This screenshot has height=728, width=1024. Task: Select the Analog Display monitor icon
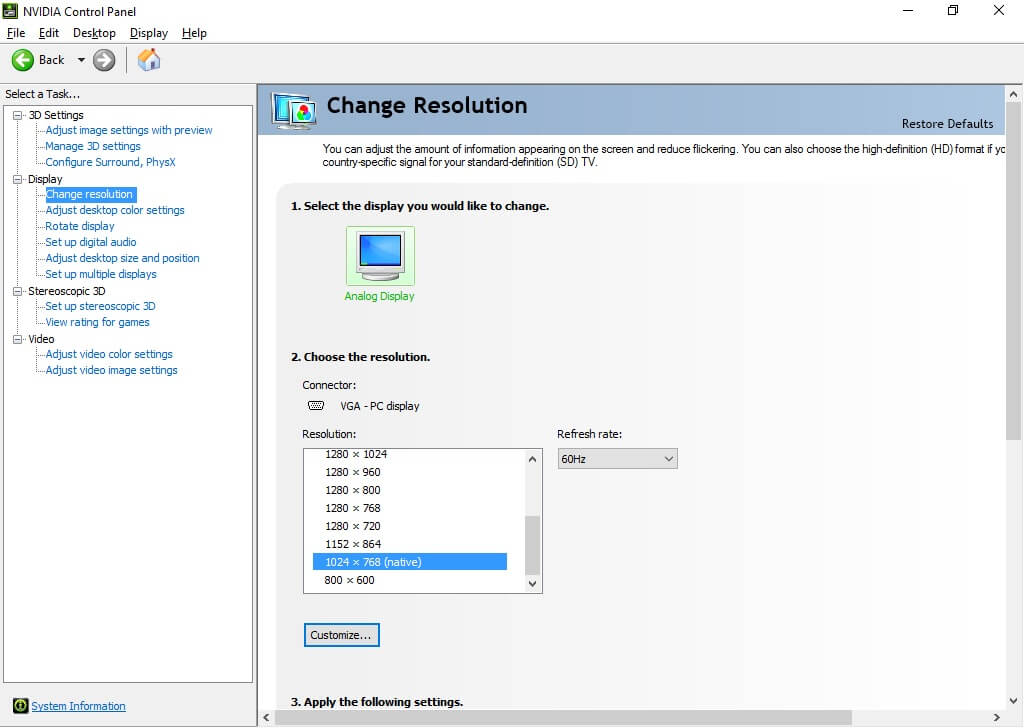[x=380, y=255]
